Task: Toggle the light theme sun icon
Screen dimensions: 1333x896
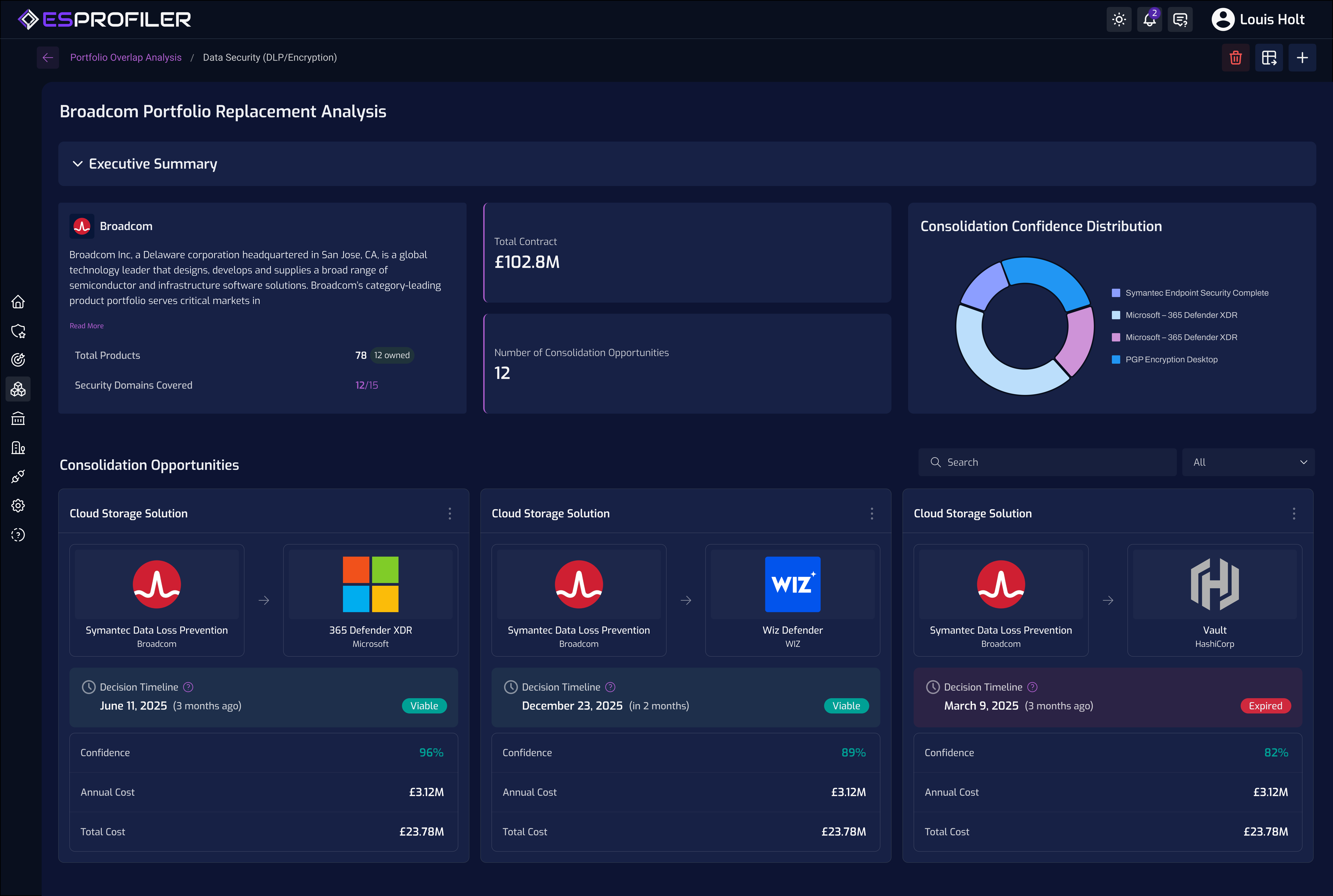Action: (x=1119, y=19)
